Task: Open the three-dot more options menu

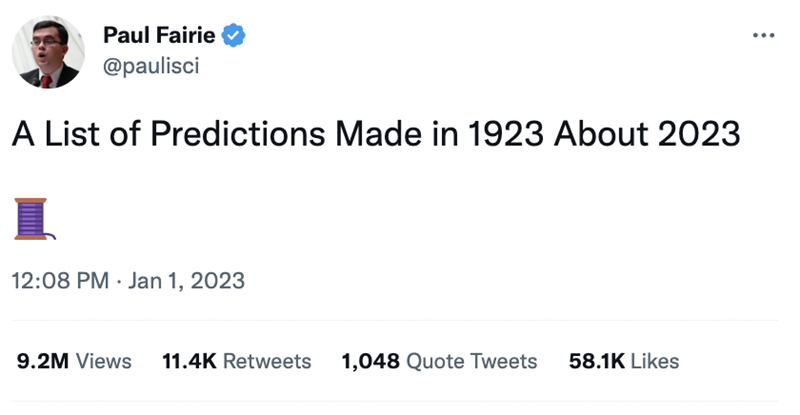Action: click(x=764, y=36)
